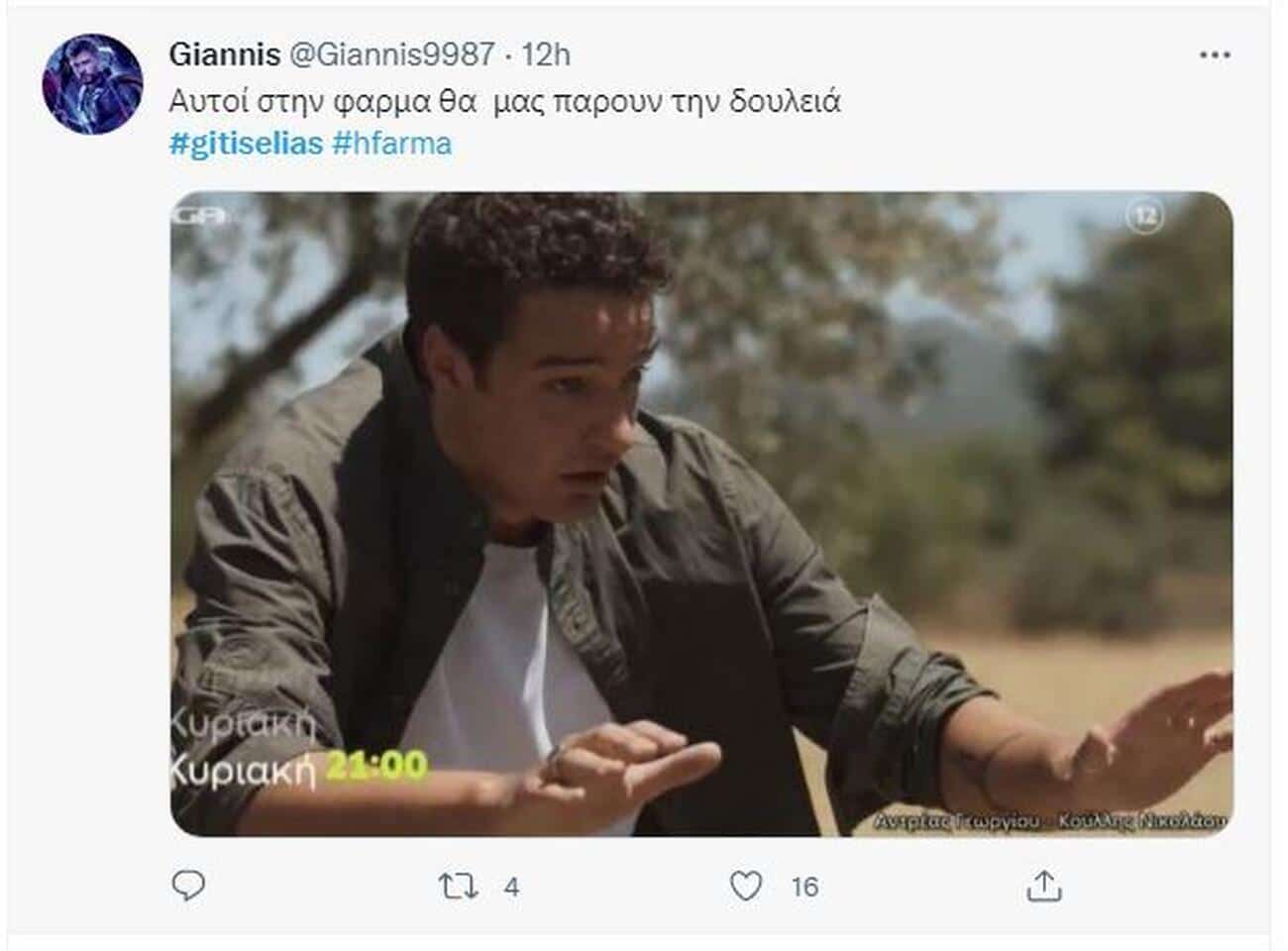The height and width of the screenshot is (951, 1288).
Task: Like the tweet with the heart icon
Action: click(746, 886)
